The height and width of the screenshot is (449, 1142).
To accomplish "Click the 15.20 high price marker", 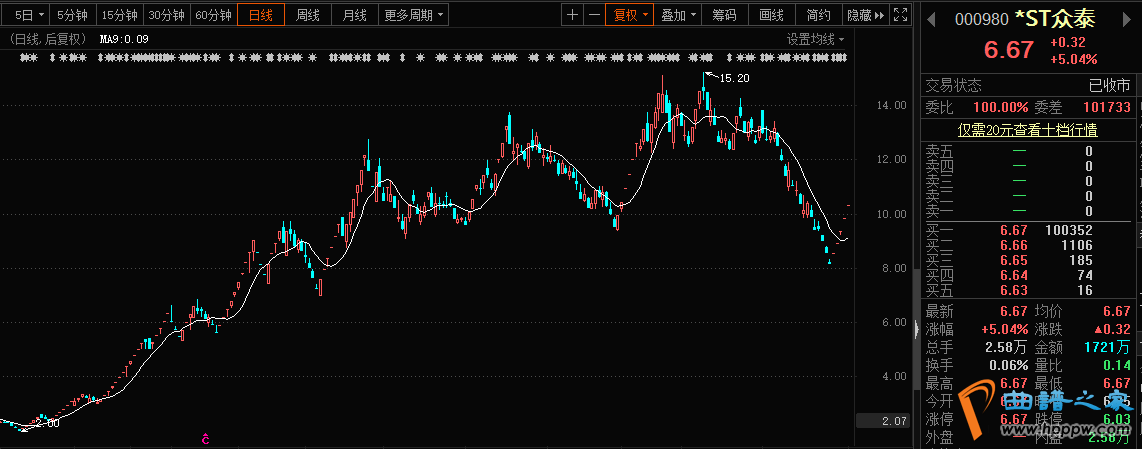I will (733, 78).
